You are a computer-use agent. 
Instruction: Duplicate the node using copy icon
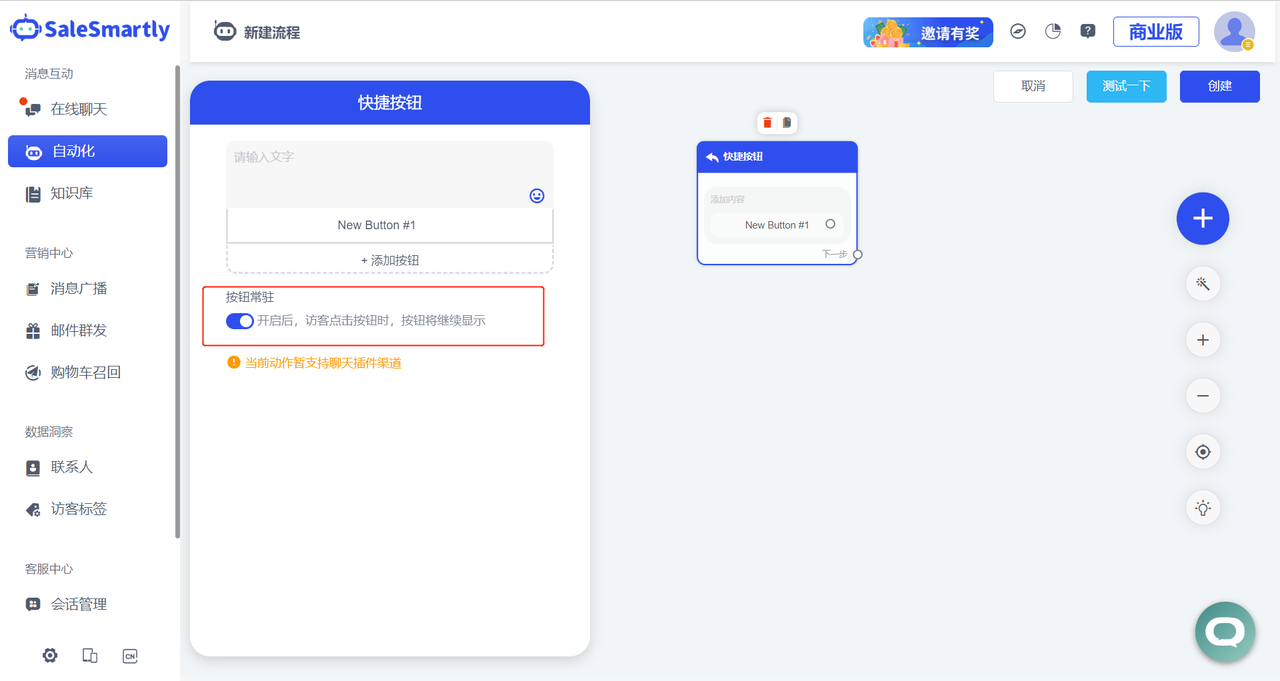(787, 123)
